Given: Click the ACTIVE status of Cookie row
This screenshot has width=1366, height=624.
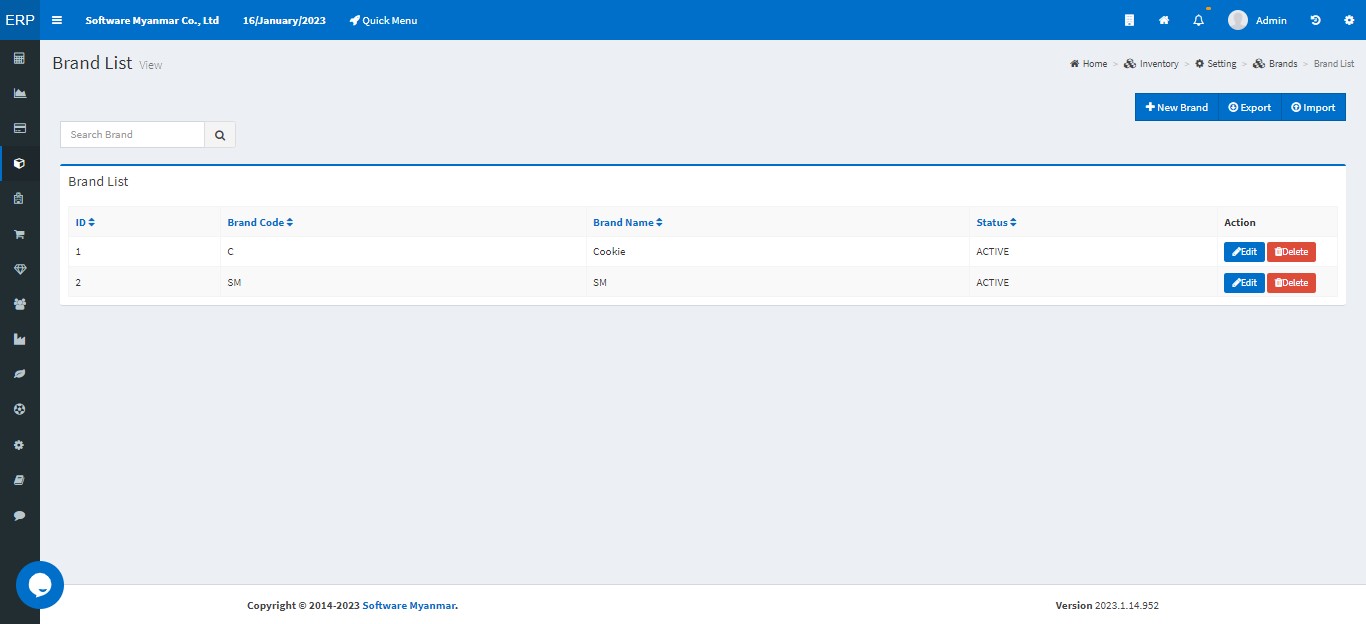Looking at the screenshot, I should (993, 252).
